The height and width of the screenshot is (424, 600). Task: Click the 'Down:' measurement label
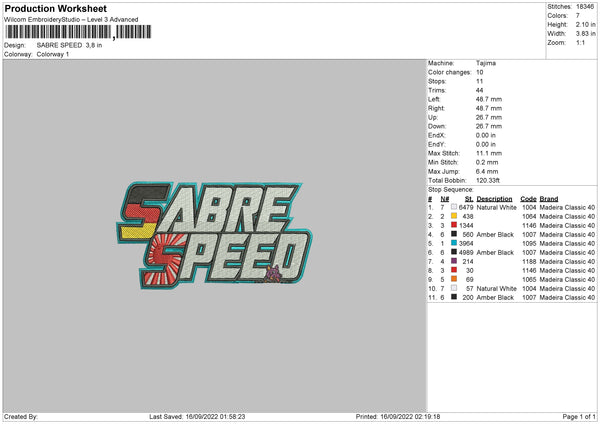click(x=437, y=126)
